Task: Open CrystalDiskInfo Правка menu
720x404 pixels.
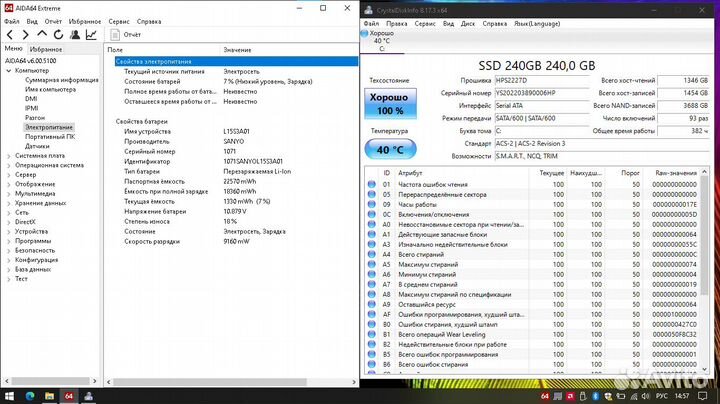Action: (x=396, y=23)
